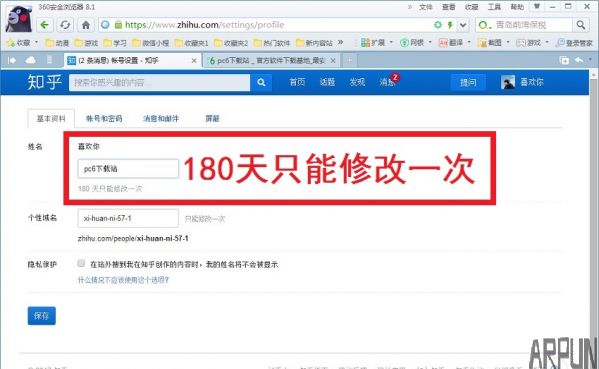
Task: Click the green lightning speed-mode icon
Action: coord(450,25)
